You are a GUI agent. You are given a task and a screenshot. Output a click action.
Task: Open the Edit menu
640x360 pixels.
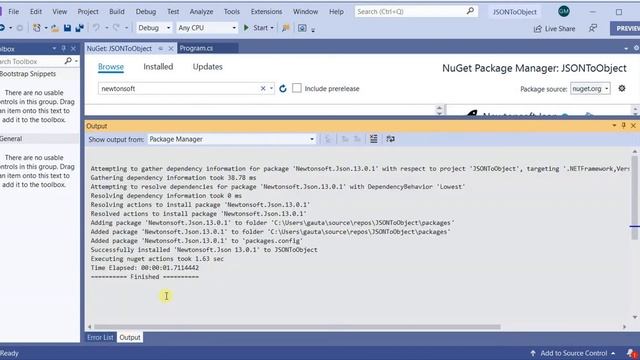pos(36,11)
